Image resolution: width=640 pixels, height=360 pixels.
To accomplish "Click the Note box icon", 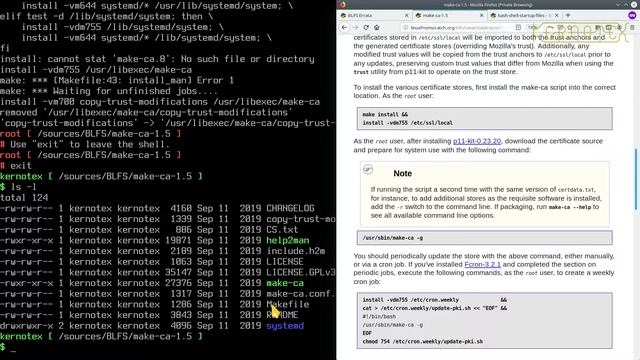I will (368, 169).
